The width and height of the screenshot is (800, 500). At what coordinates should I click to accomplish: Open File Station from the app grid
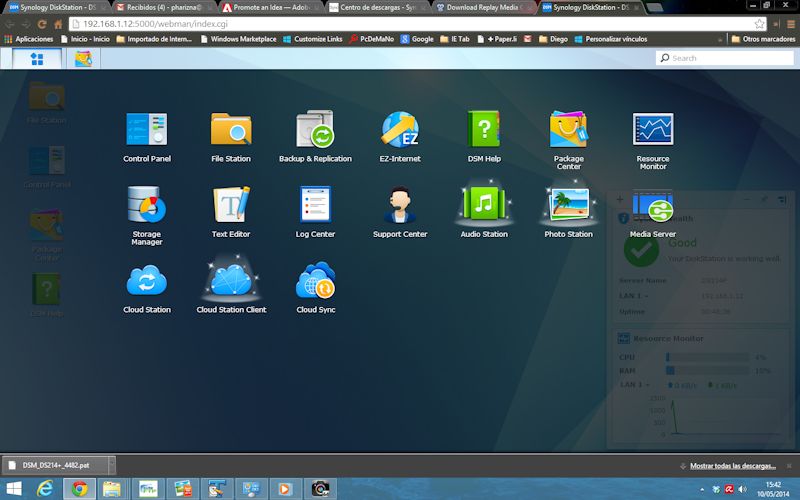point(231,130)
